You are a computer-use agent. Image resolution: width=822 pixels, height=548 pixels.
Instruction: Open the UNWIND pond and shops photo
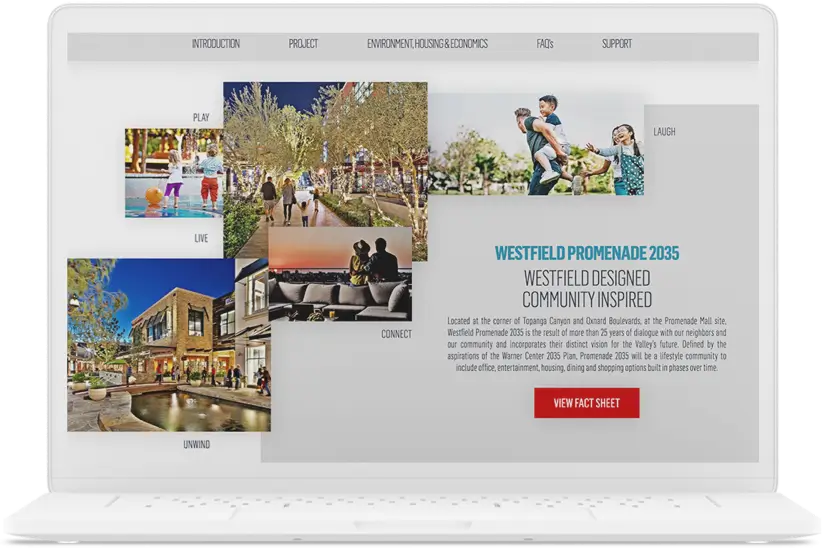pyautogui.click(x=169, y=345)
